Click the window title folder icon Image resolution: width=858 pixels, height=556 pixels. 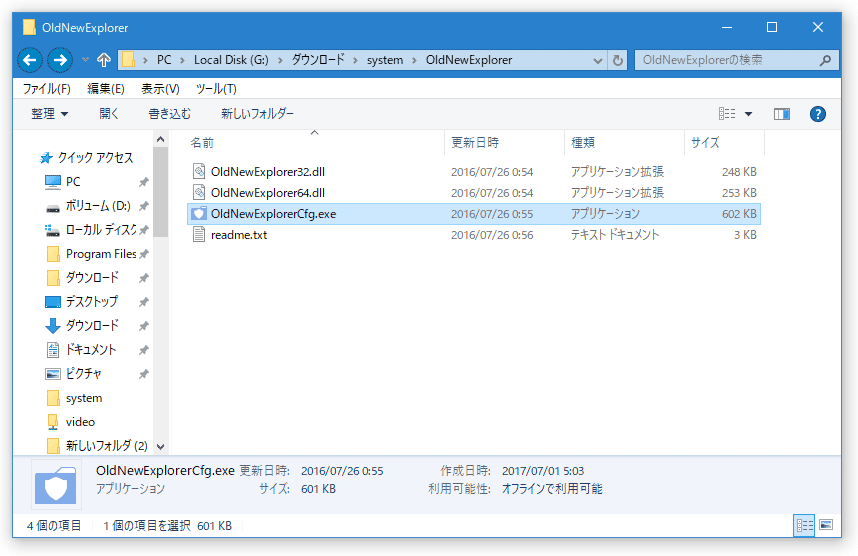[x=30, y=27]
